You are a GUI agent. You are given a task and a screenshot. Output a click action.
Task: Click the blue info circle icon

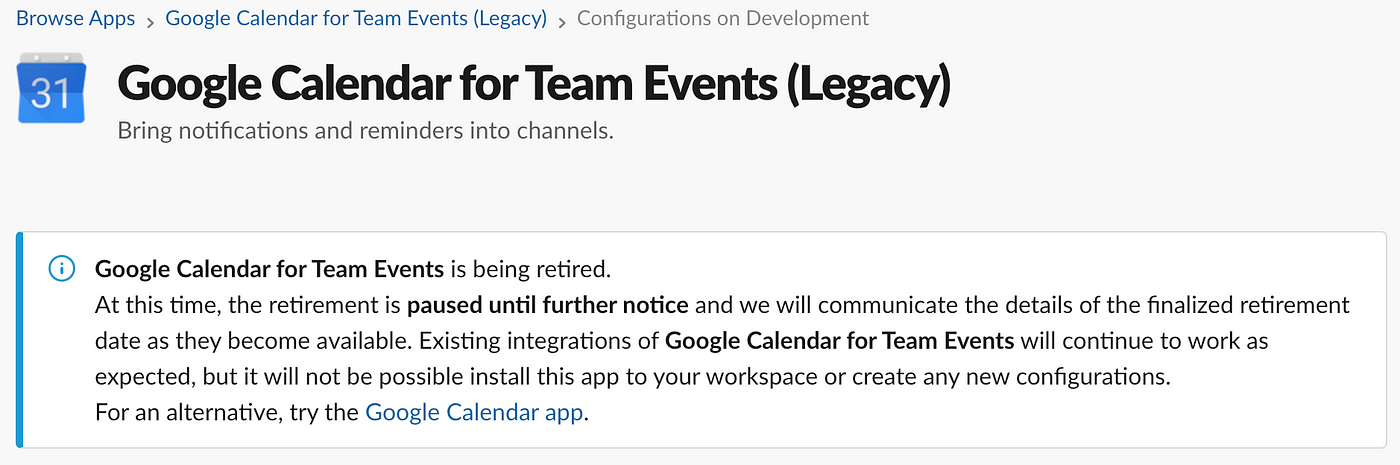pos(62,268)
